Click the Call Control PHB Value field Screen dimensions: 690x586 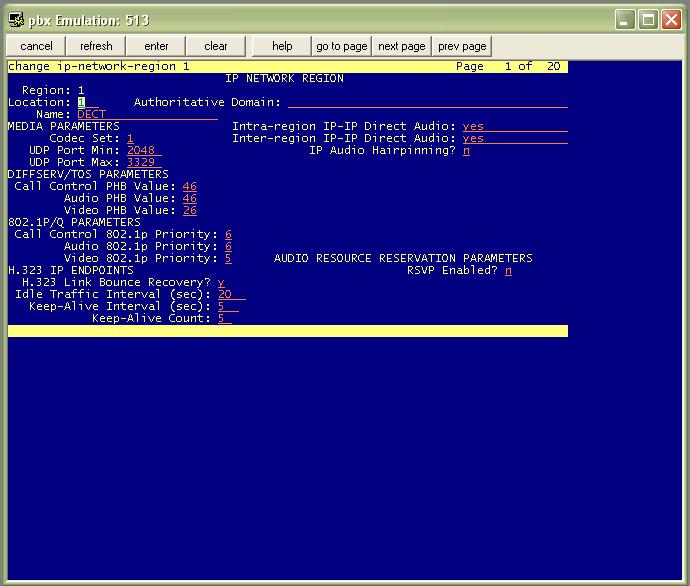[x=190, y=187]
